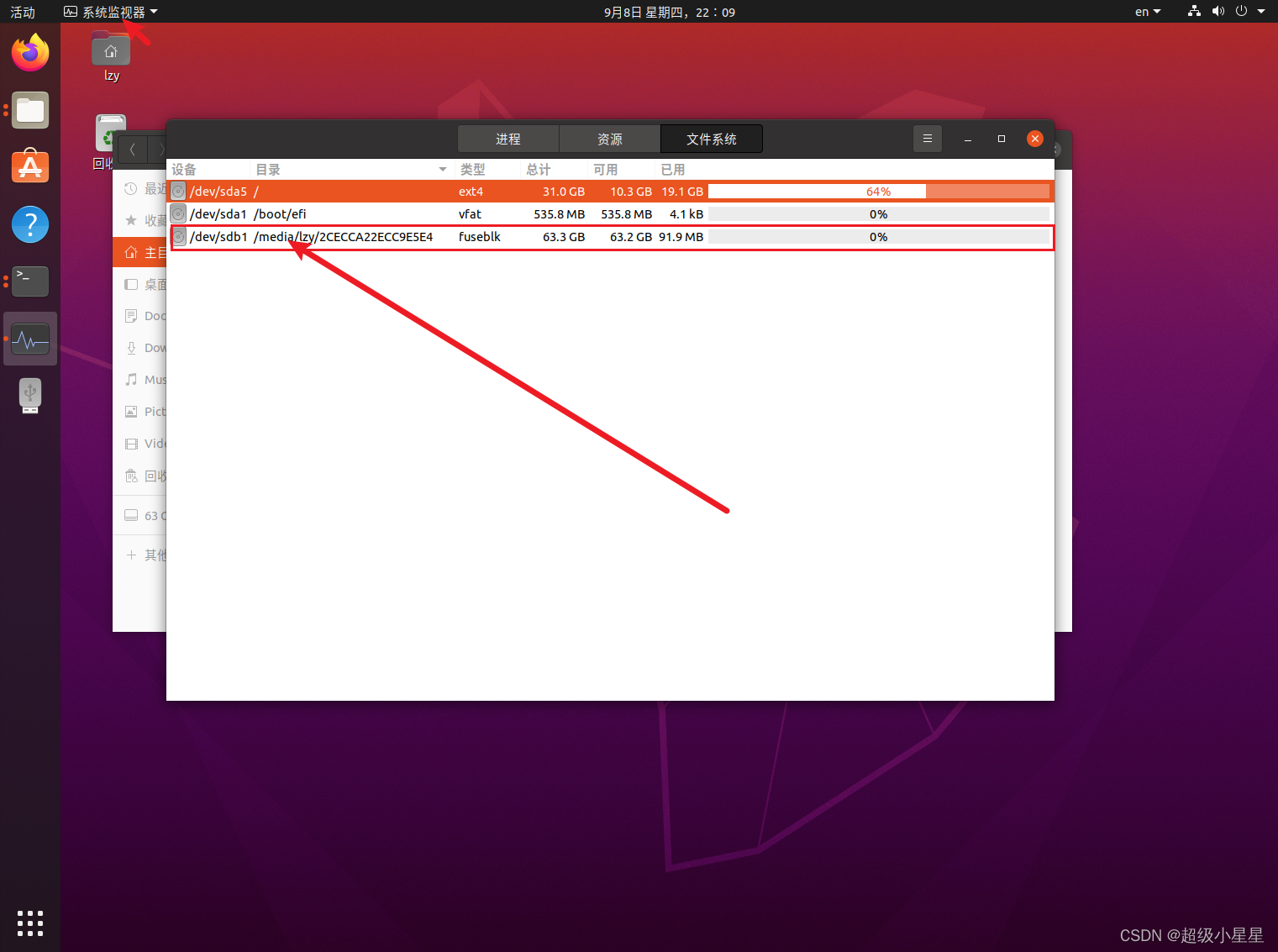Open network status icon in top bar
1278x952 pixels.
pyautogui.click(x=1194, y=12)
